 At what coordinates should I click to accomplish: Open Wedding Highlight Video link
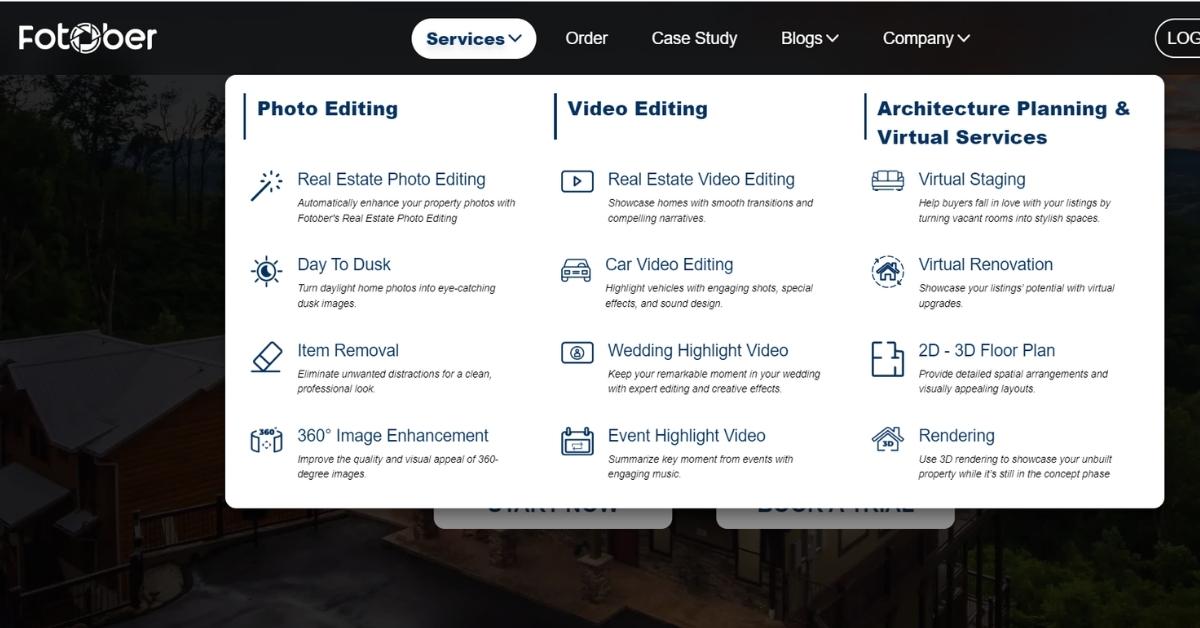698,350
